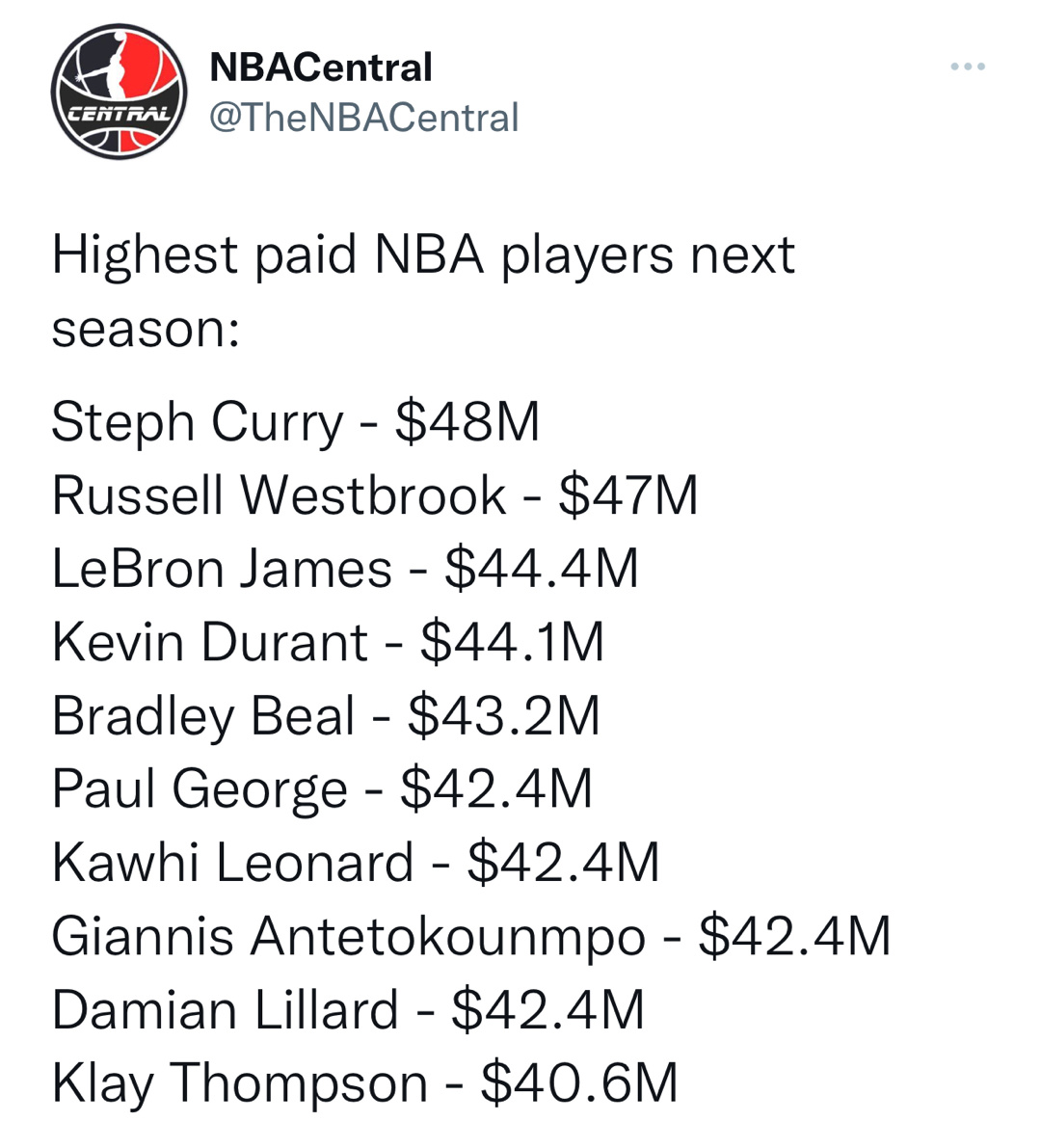Click the $44.1M salary for Kevin Durant

(x=512, y=642)
